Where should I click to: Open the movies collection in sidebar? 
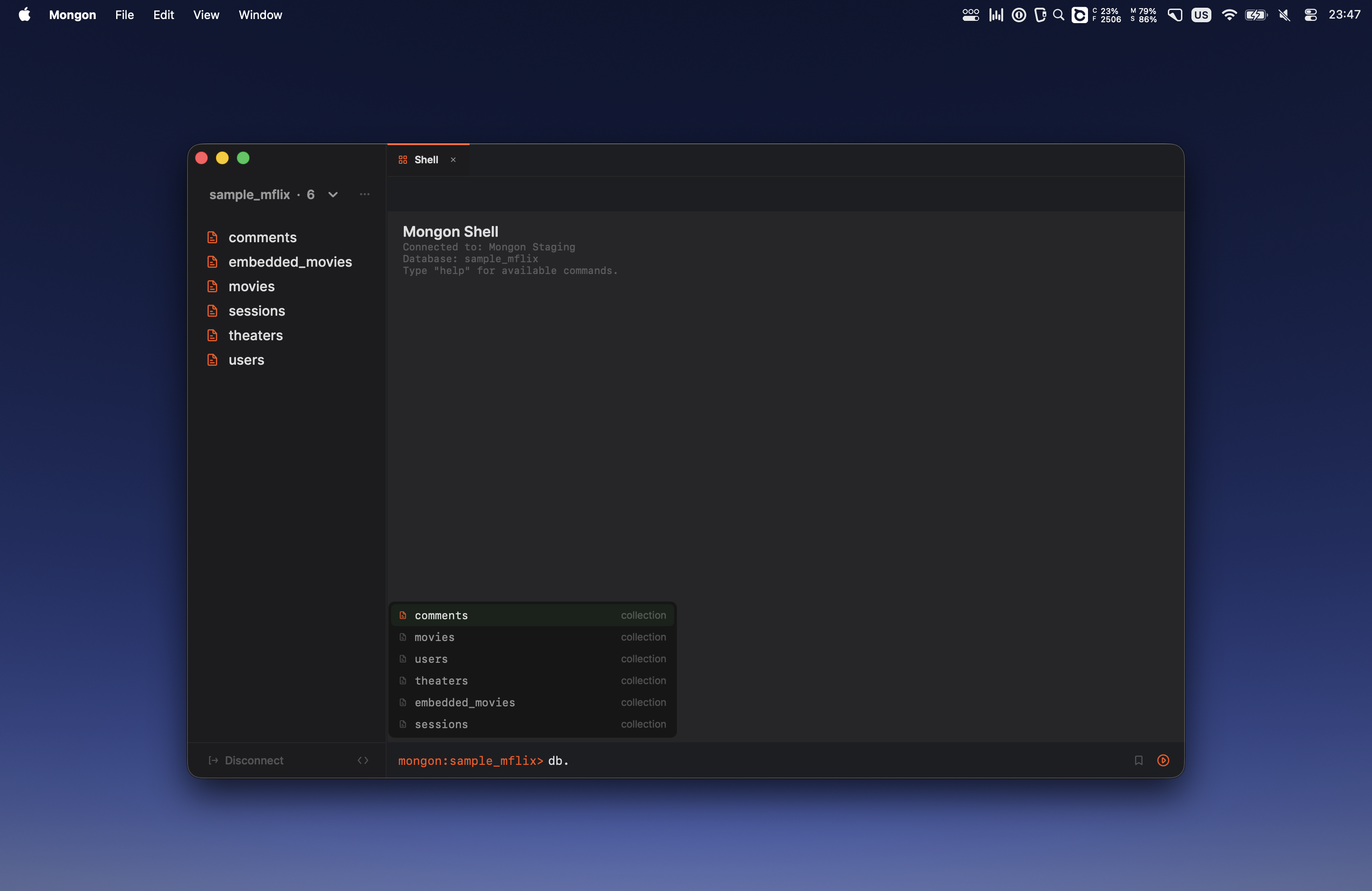[x=251, y=286]
